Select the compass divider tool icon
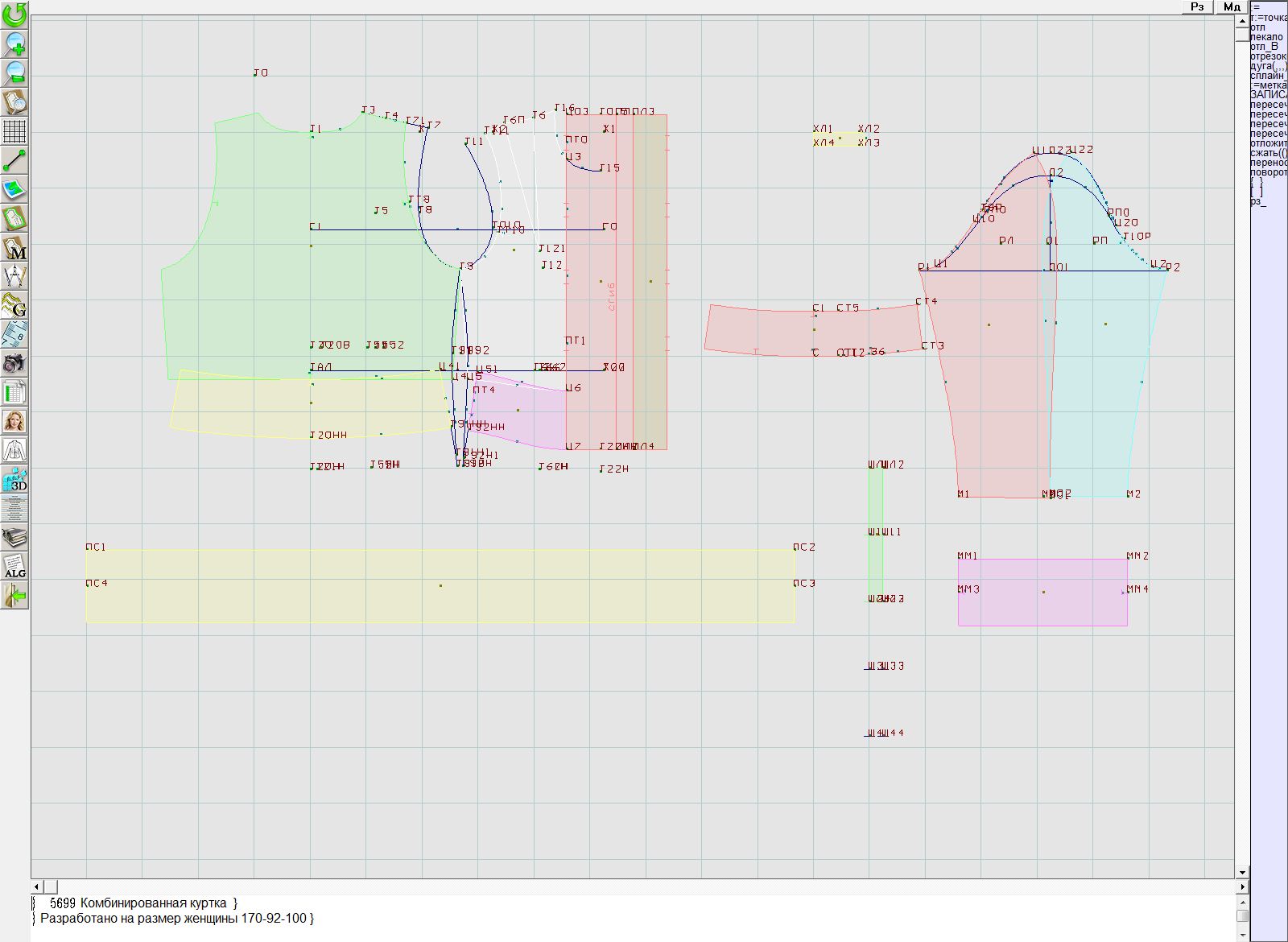The image size is (1288, 942). click(x=14, y=276)
